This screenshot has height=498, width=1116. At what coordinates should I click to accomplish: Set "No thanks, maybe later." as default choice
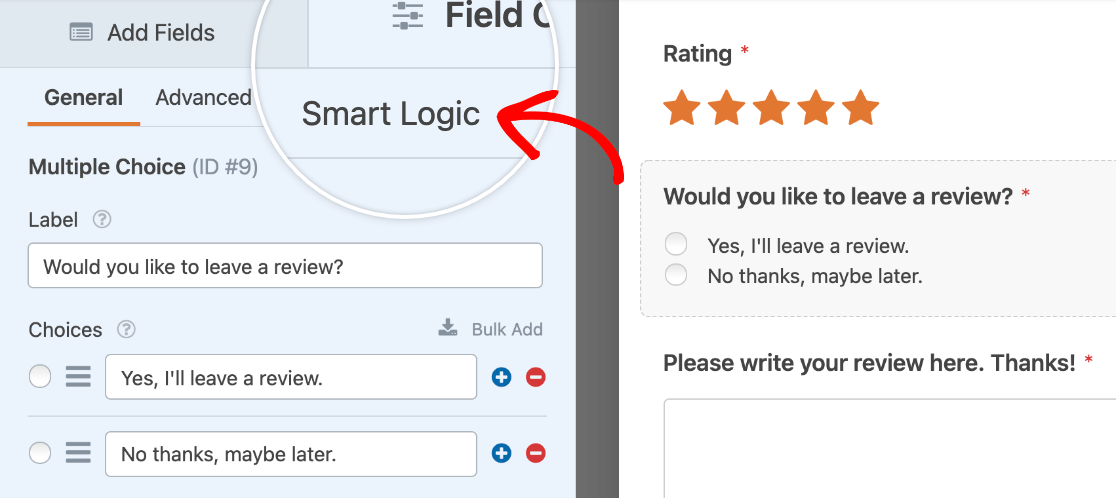point(40,454)
